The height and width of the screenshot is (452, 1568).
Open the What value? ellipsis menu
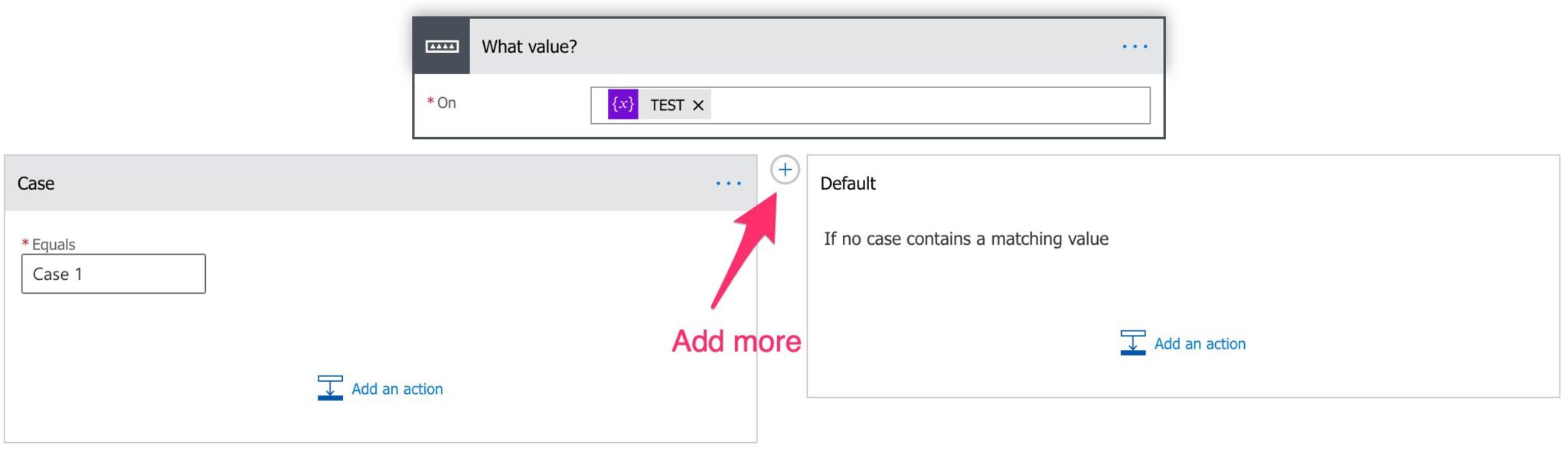click(1134, 47)
